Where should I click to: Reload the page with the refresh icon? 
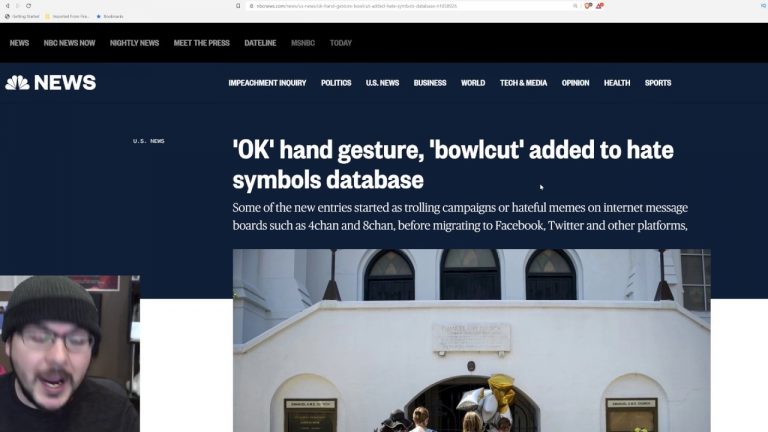click(x=28, y=6)
